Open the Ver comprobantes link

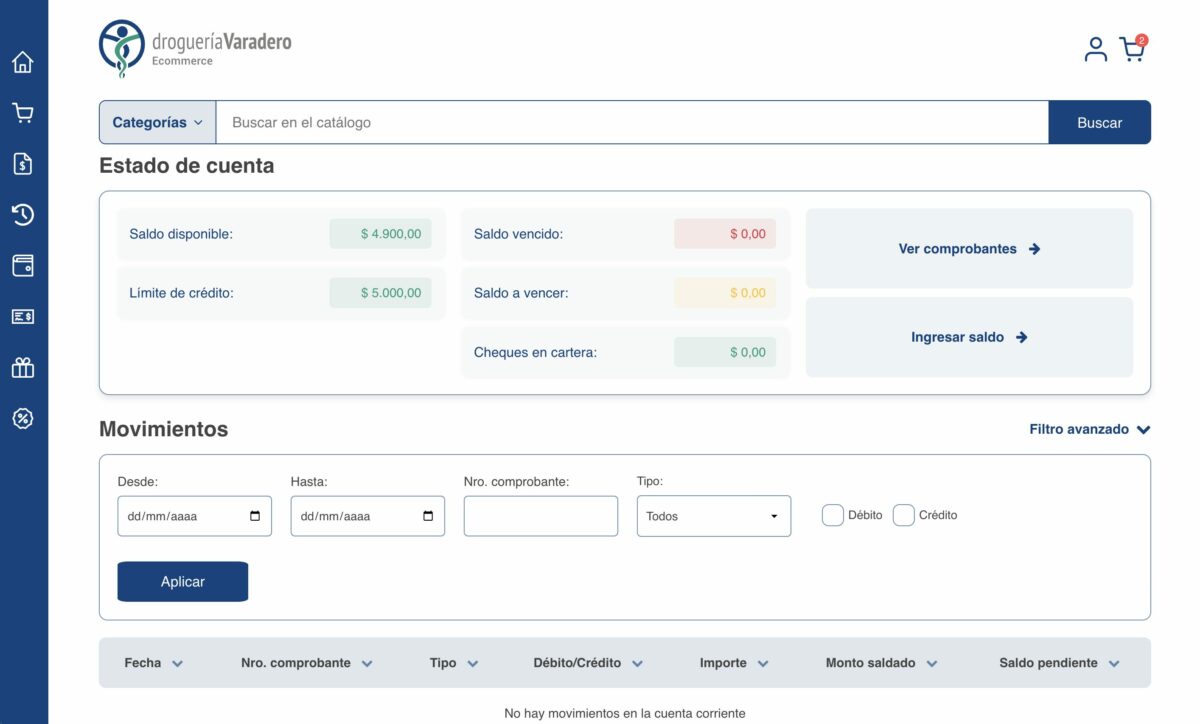(x=969, y=249)
